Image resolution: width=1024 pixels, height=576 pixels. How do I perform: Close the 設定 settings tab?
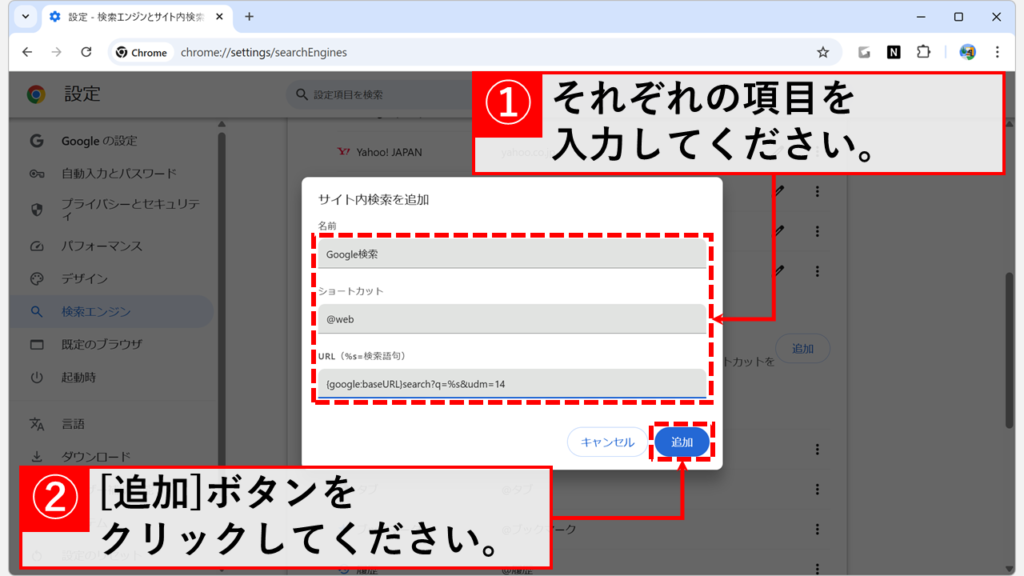pyautogui.click(x=219, y=17)
